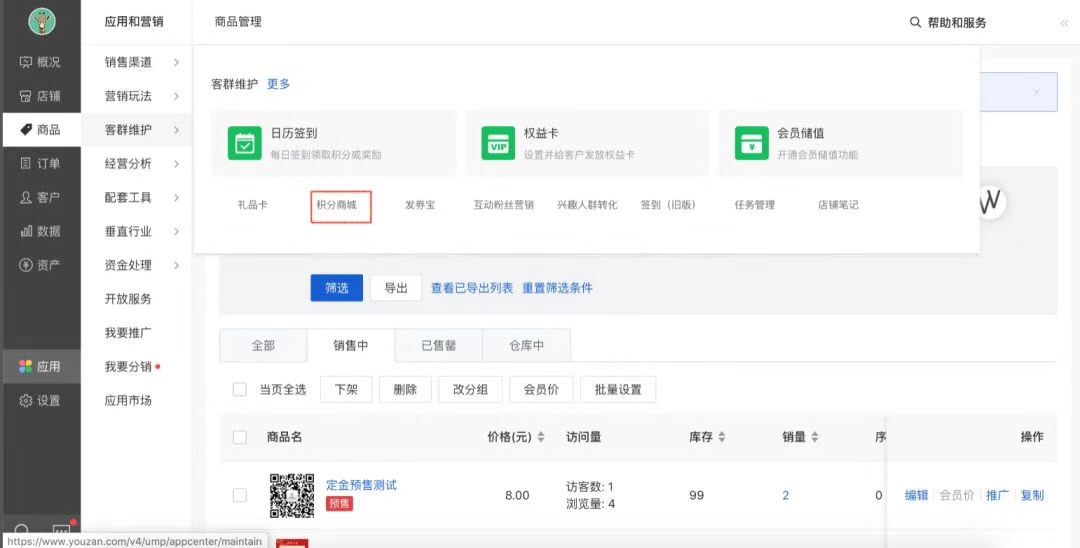Open the 查看已导出列表 link
The image size is (1080, 548).
pyautogui.click(x=472, y=288)
